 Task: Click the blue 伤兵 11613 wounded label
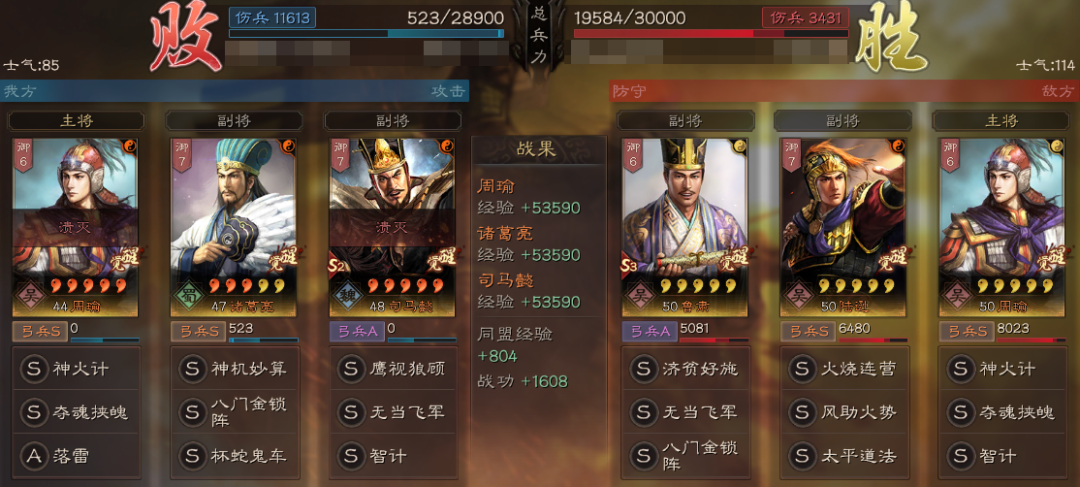pyautogui.click(x=272, y=17)
